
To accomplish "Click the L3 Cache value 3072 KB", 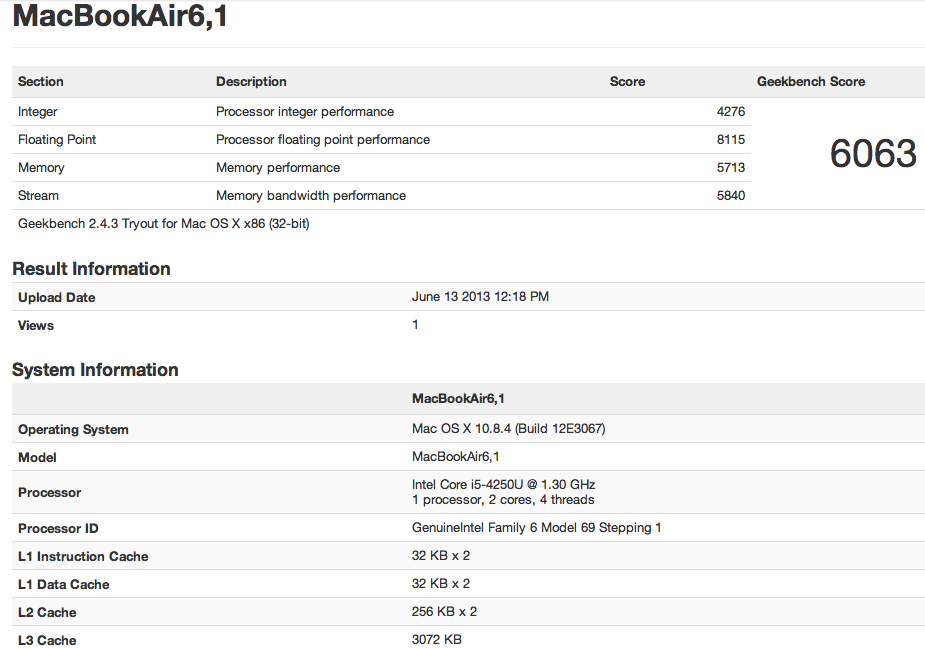I will 437,640.
